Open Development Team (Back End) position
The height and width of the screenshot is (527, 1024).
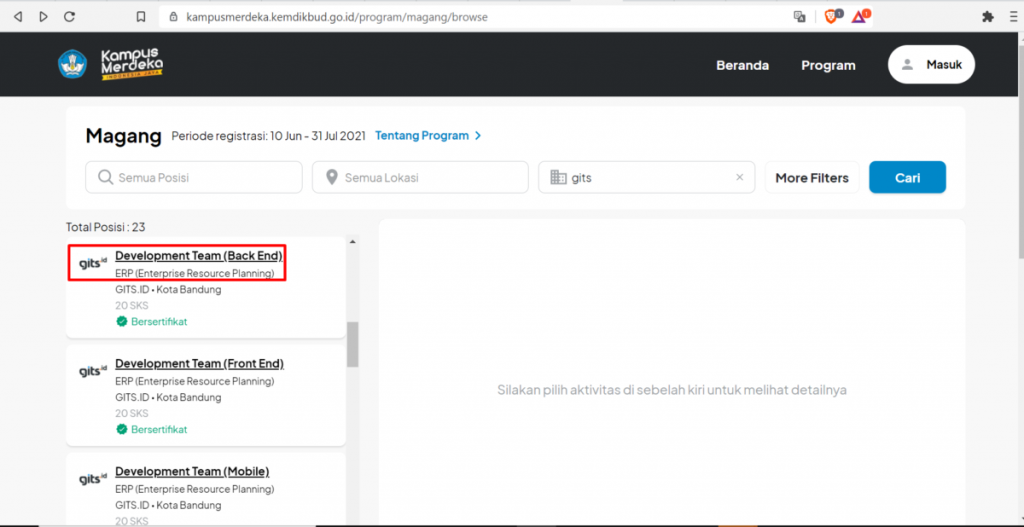click(199, 255)
